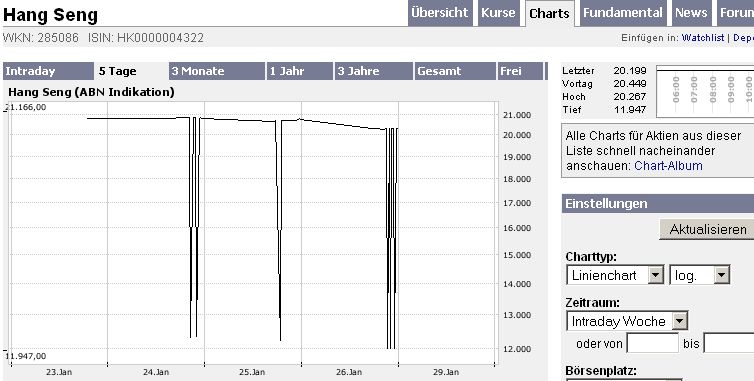Open the Linienchart chart type dropdown
The width and height of the screenshot is (754, 381).
pyautogui.click(x=615, y=276)
